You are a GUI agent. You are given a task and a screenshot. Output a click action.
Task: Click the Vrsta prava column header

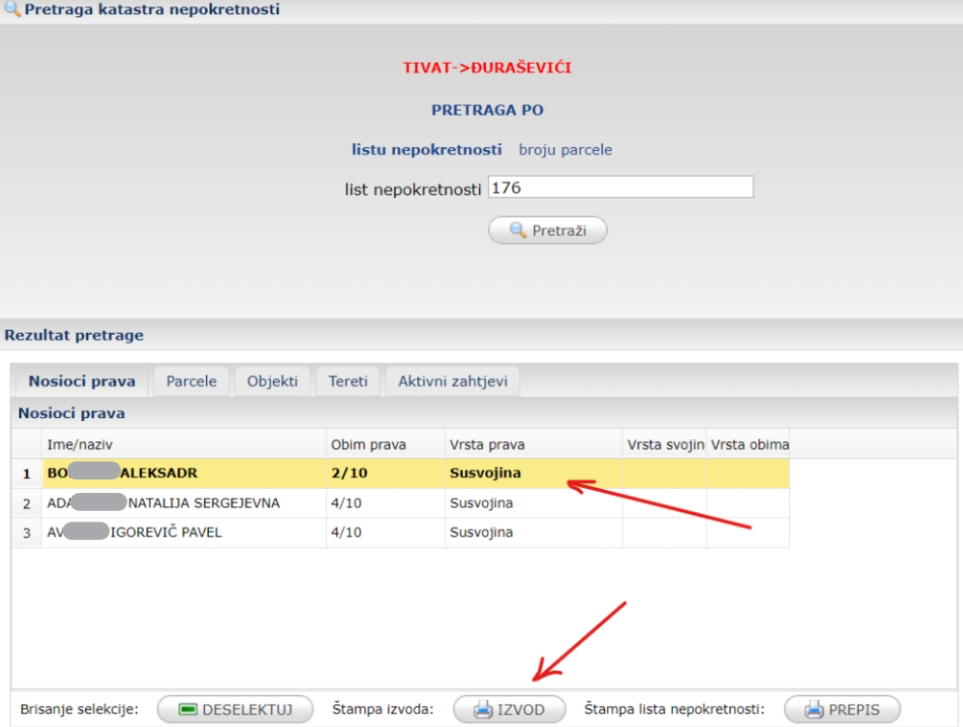point(534,445)
